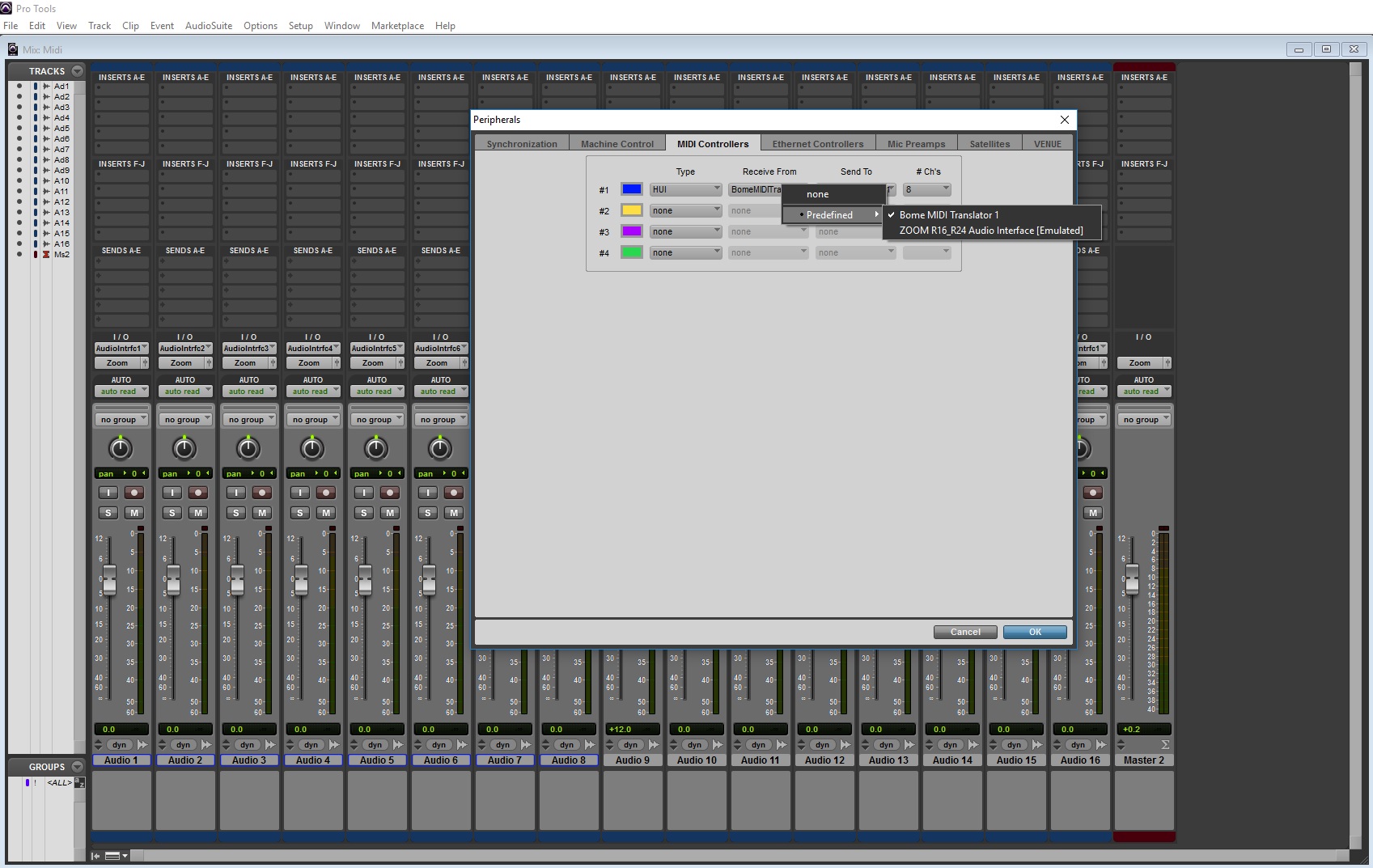Open controller #3 Type dropdown
This screenshot has height=868, width=1373.
[x=685, y=232]
